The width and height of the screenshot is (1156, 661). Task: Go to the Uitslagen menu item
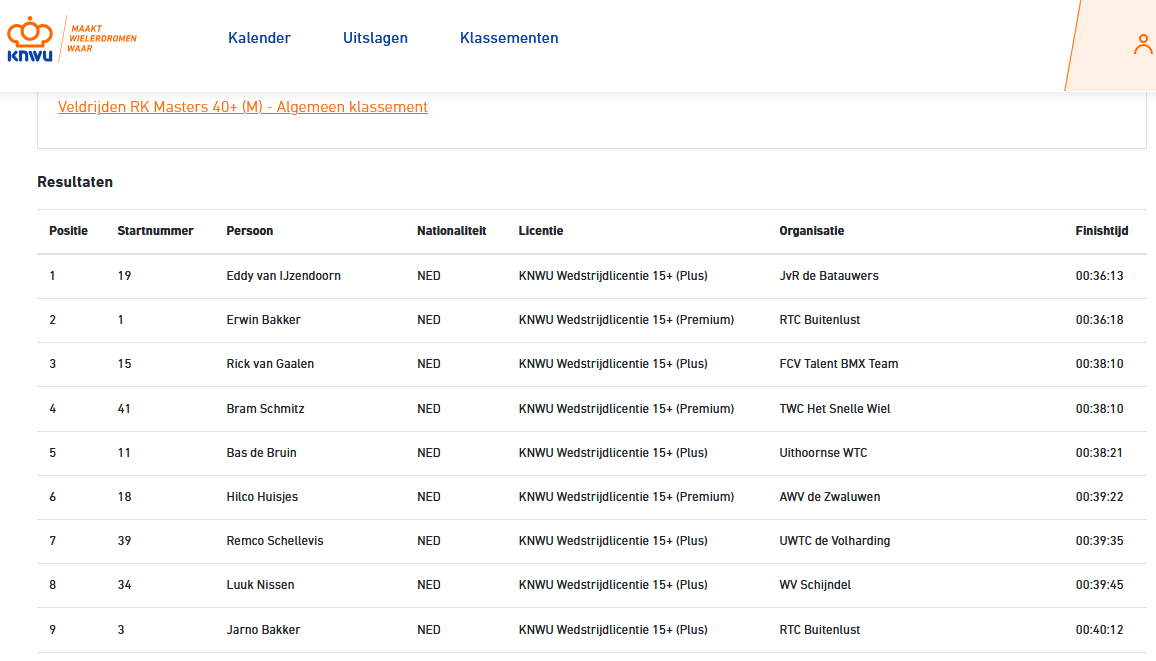[x=375, y=38]
